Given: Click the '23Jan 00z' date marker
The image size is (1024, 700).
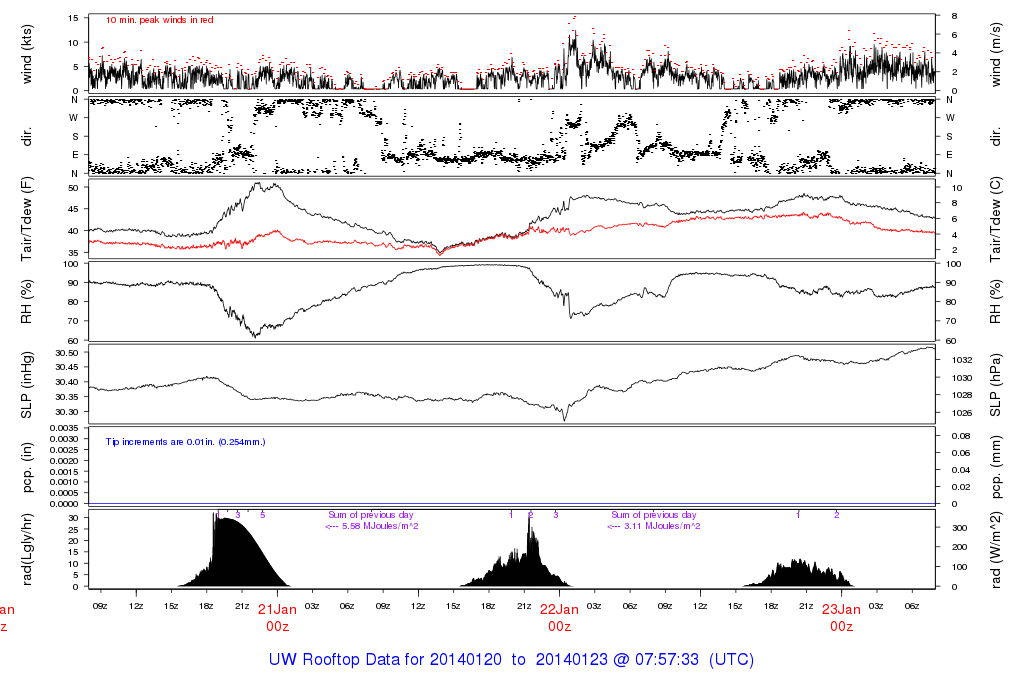Looking at the screenshot, I should [x=841, y=618].
